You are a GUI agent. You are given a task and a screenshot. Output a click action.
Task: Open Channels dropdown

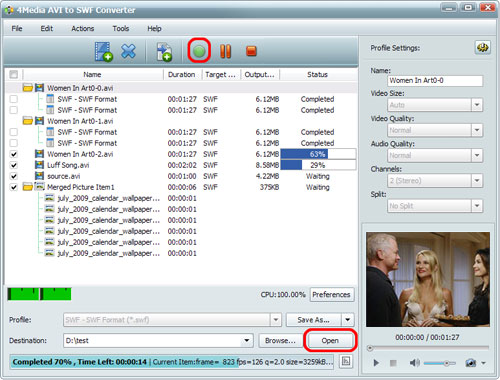coord(477,181)
